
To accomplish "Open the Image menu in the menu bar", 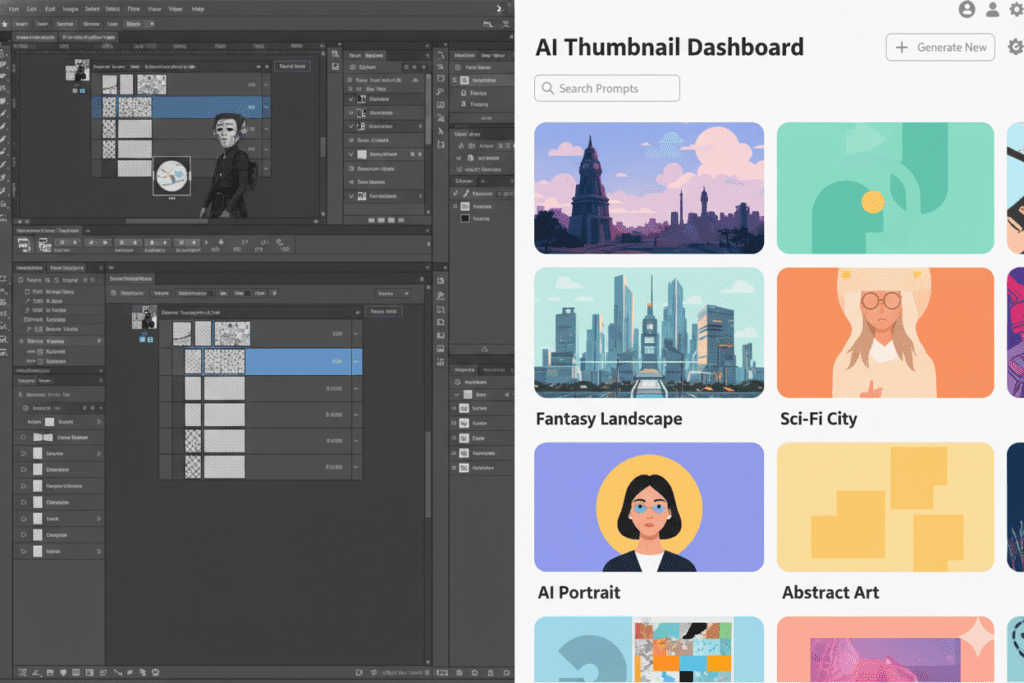I will coord(71,9).
